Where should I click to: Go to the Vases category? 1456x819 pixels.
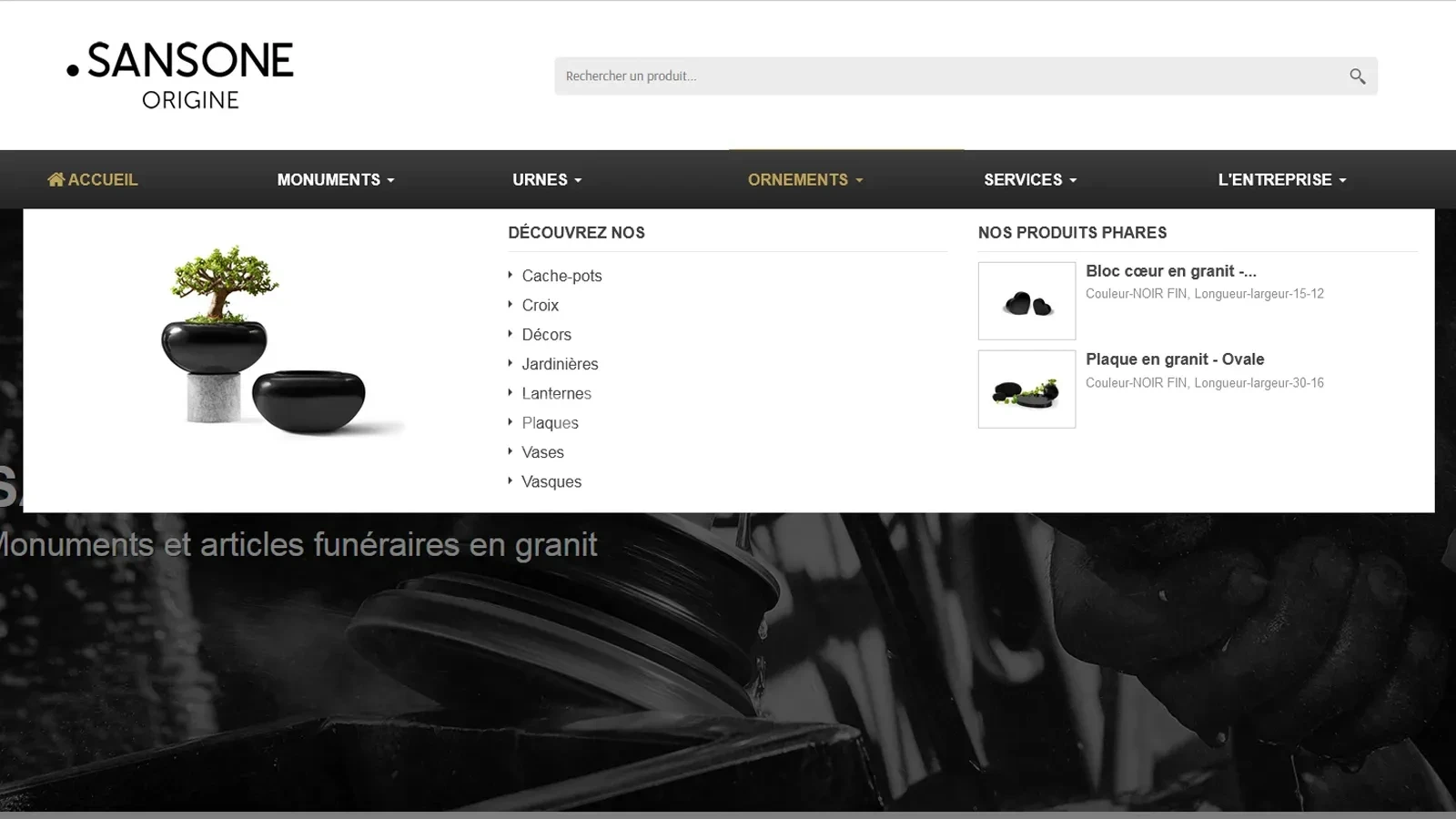[542, 452]
